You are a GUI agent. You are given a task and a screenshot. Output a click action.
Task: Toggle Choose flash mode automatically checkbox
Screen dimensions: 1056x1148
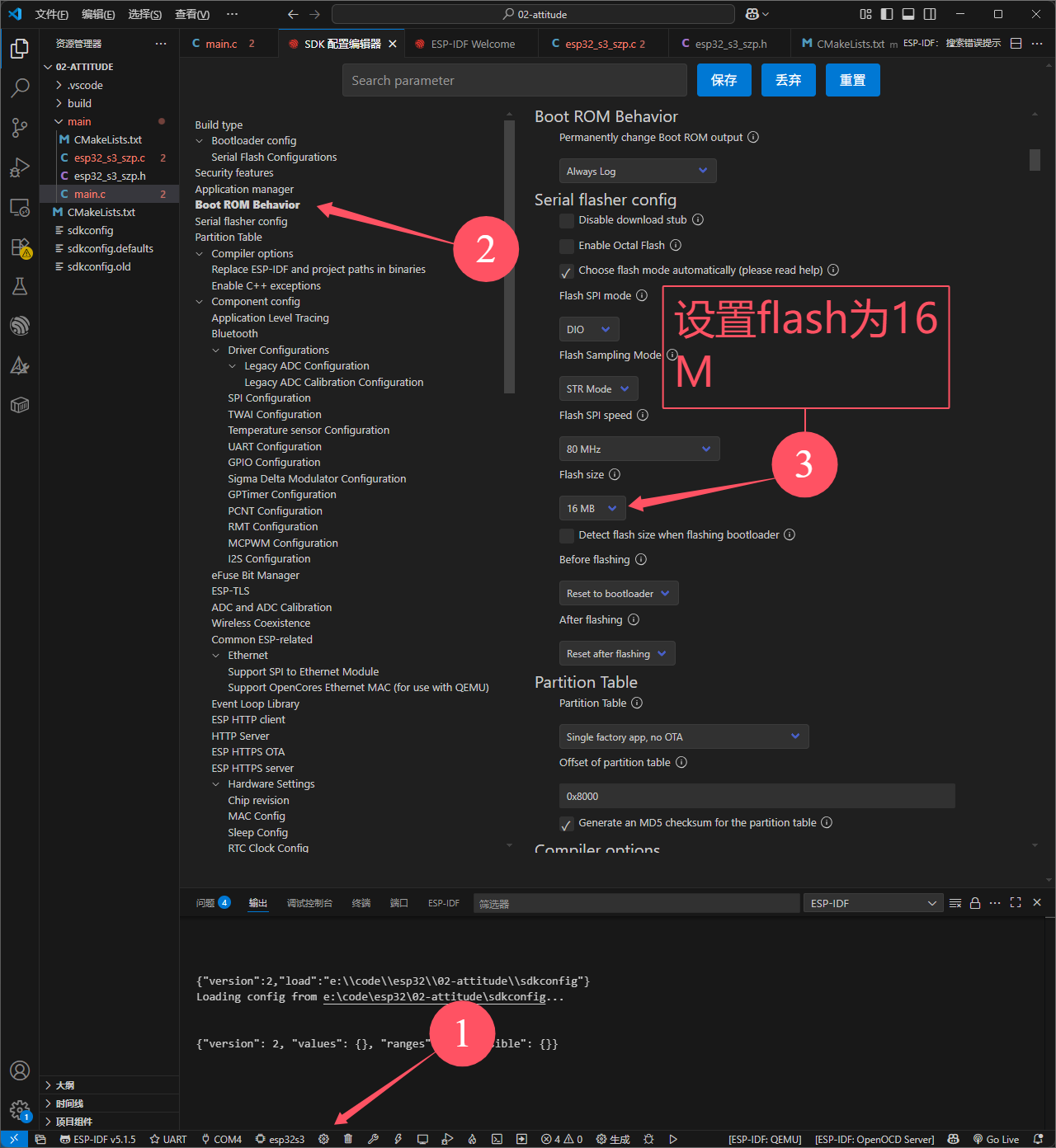(567, 271)
